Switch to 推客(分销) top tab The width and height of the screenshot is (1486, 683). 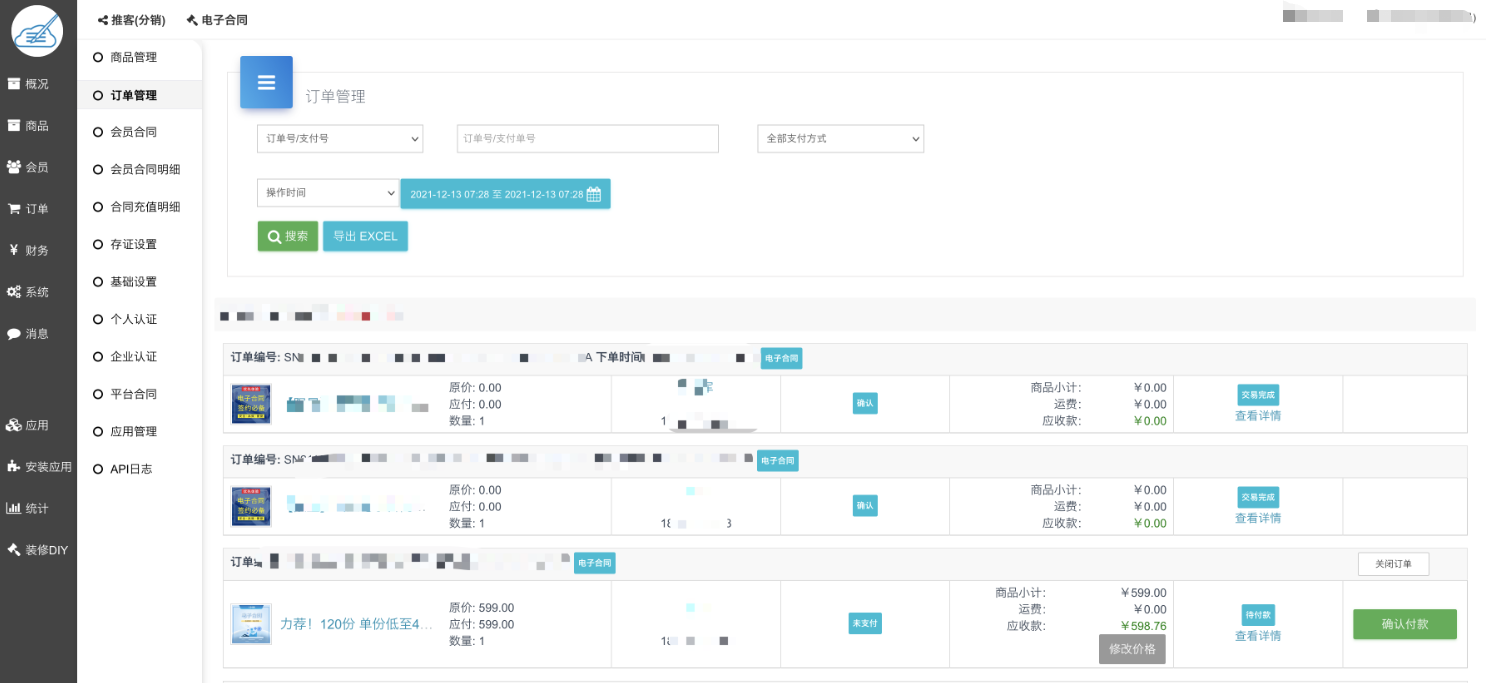pos(131,20)
